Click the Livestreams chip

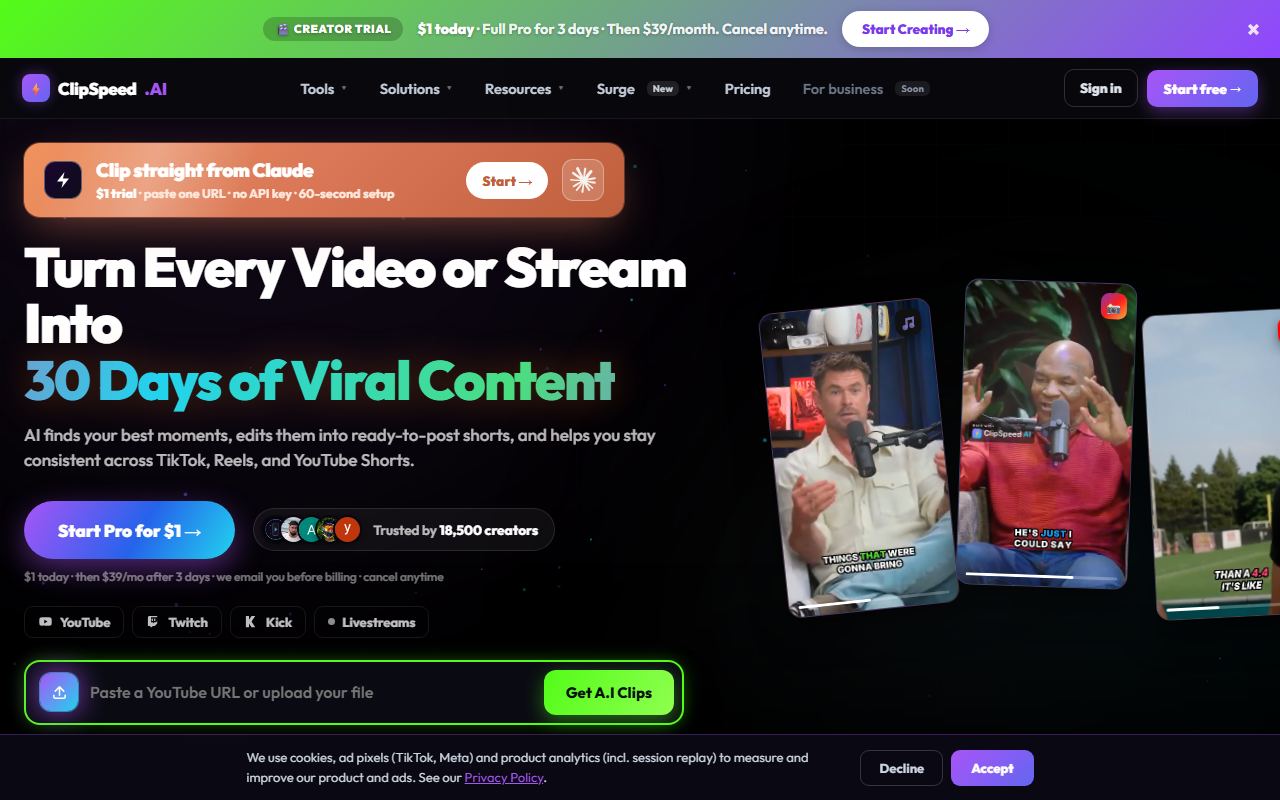point(371,622)
